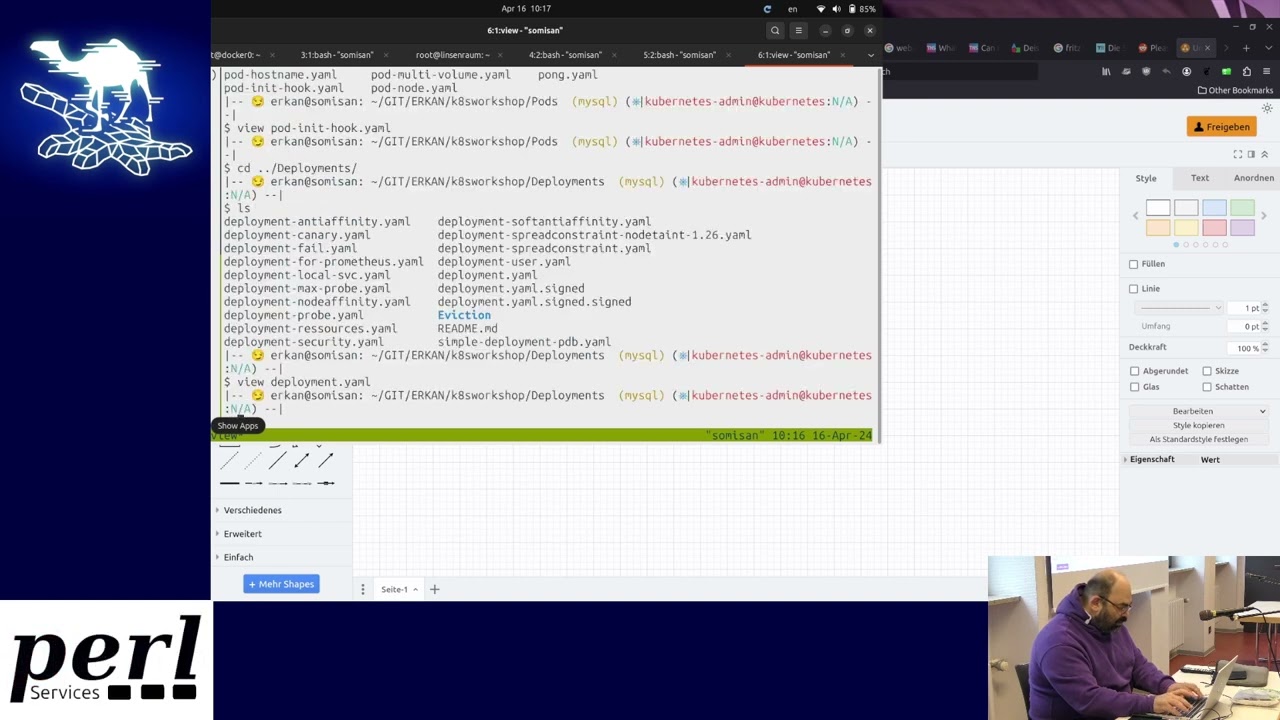The image size is (1280, 720).
Task: Click the orange Freigeben share button
Action: 1222,127
